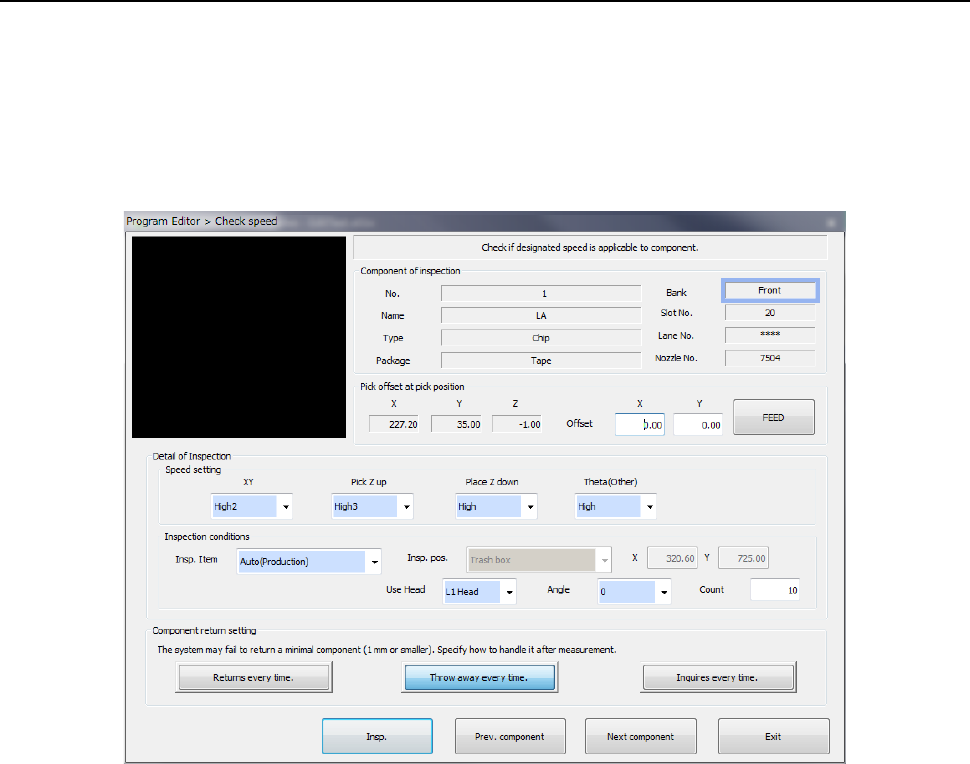This screenshot has height=764, width=970.
Task: Open the Insp. pos. Trash box dropdown
Action: coord(539,560)
